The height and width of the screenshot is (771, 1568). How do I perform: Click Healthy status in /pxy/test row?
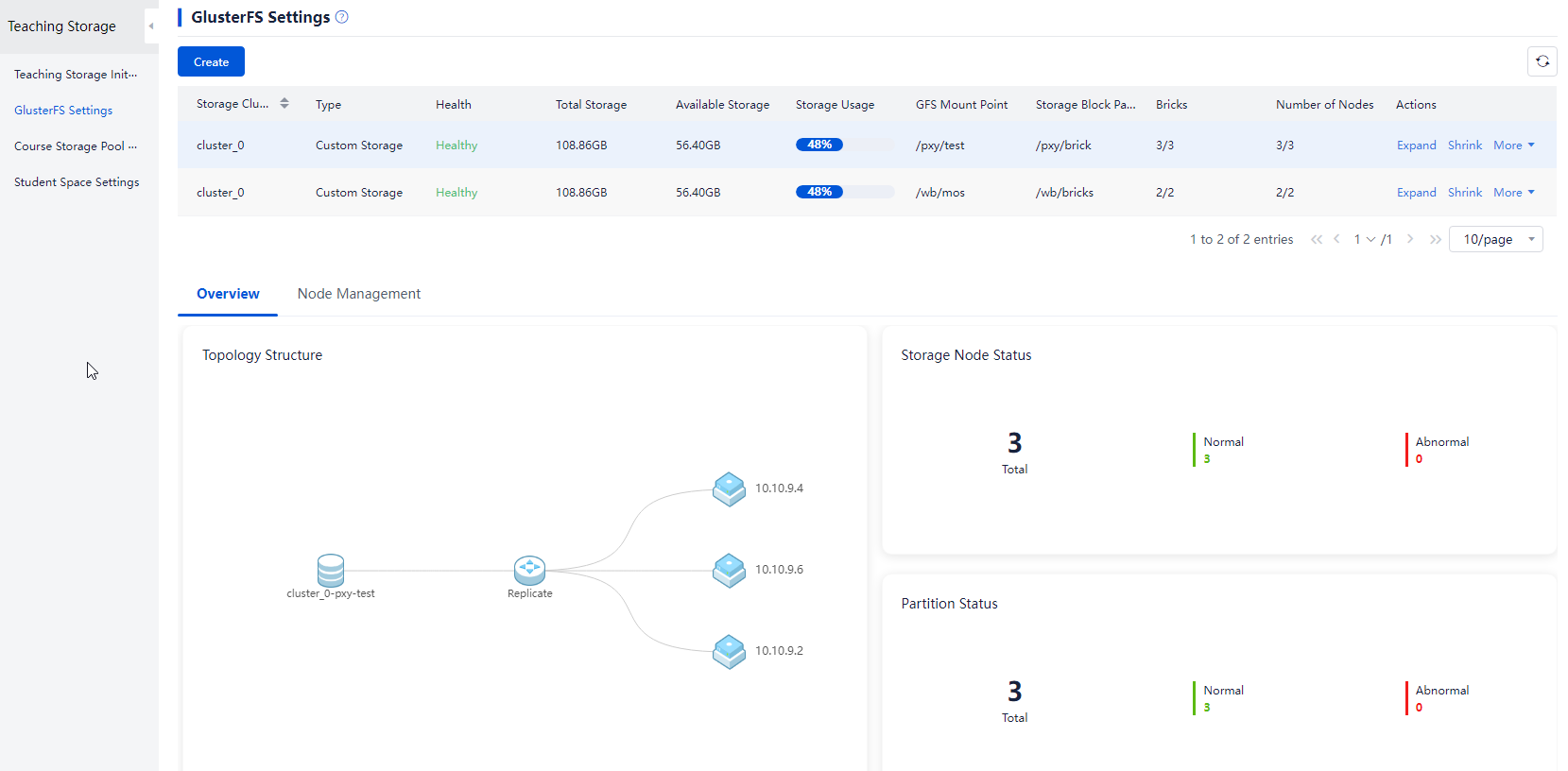click(457, 146)
